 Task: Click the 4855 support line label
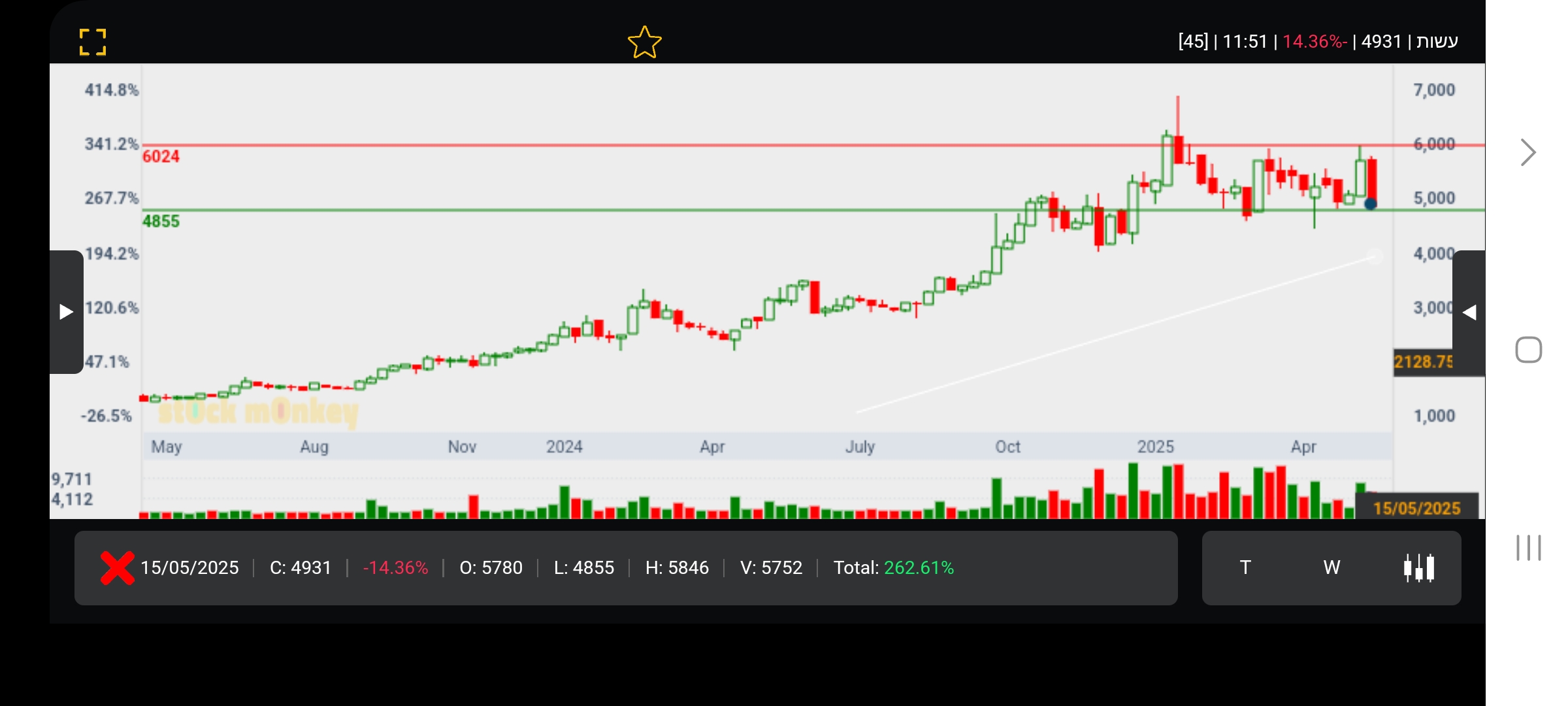(x=161, y=221)
